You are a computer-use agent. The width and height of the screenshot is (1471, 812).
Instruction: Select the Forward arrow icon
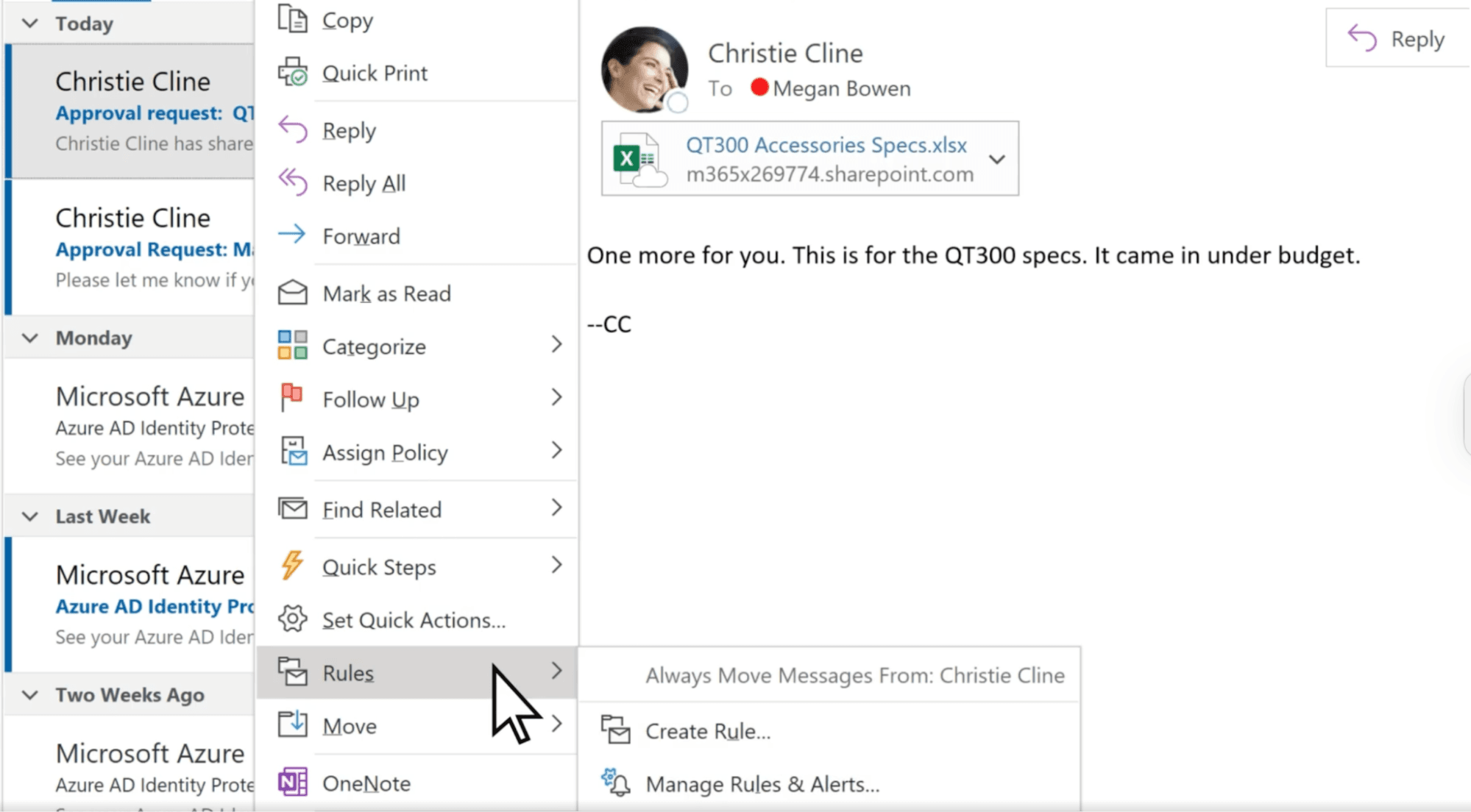click(x=293, y=235)
